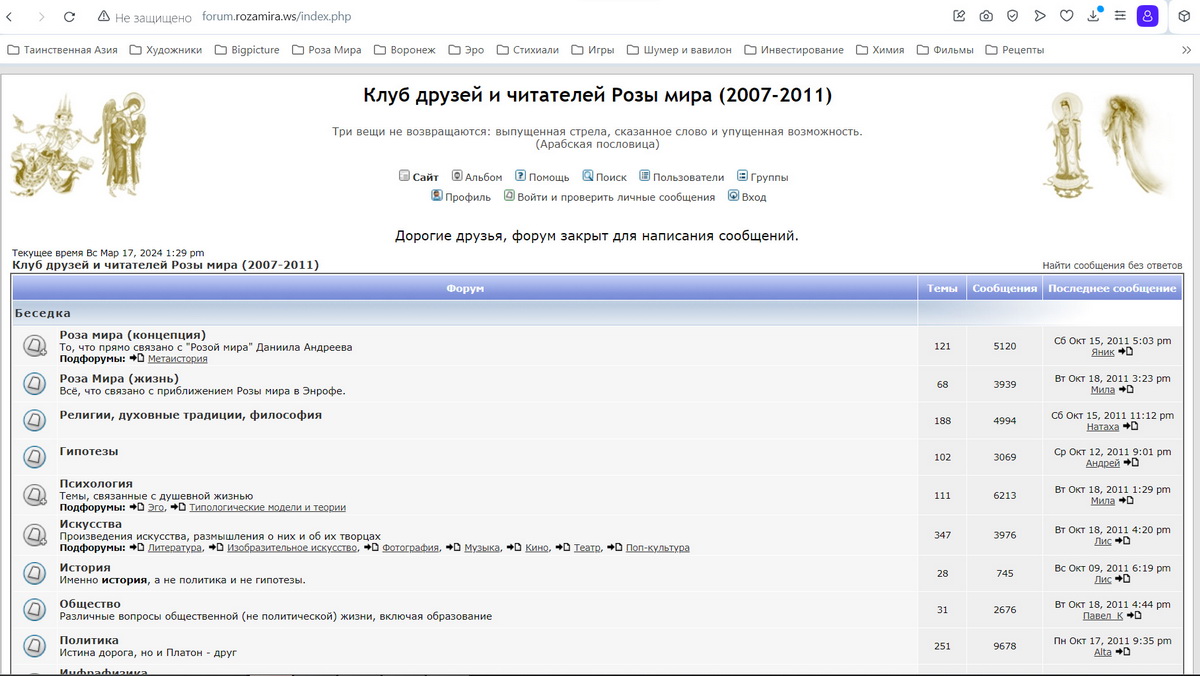Open the browser camera snapshot icon

tap(986, 16)
